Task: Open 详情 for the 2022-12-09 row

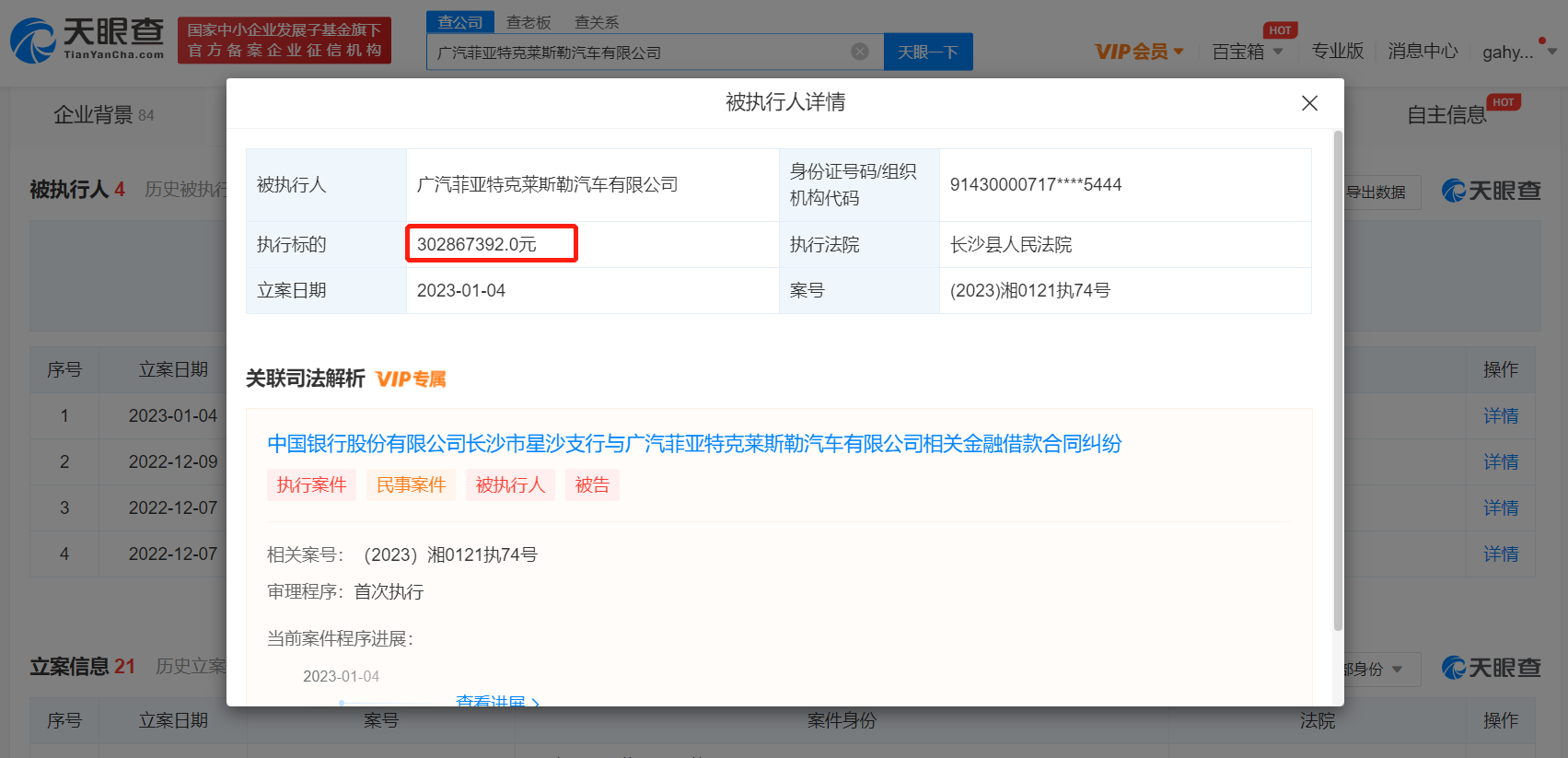Action: pos(1501,462)
